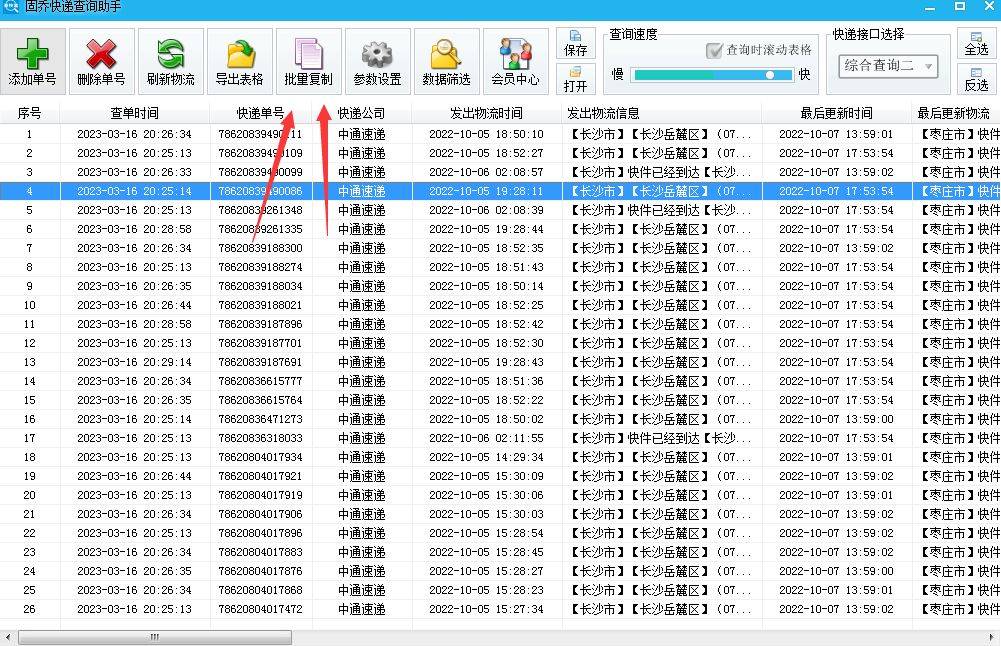Click dispatch time 2022-10-05 15:30:09
The image size is (1001, 646).
click(x=486, y=476)
